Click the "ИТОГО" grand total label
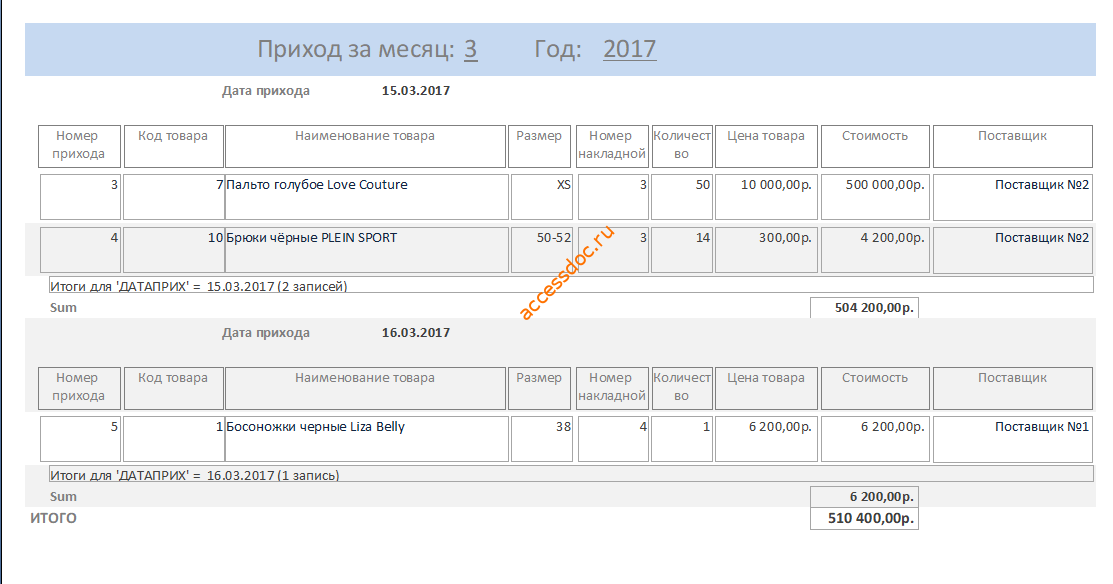Viewport: 1113px width, 584px height. pos(53,518)
